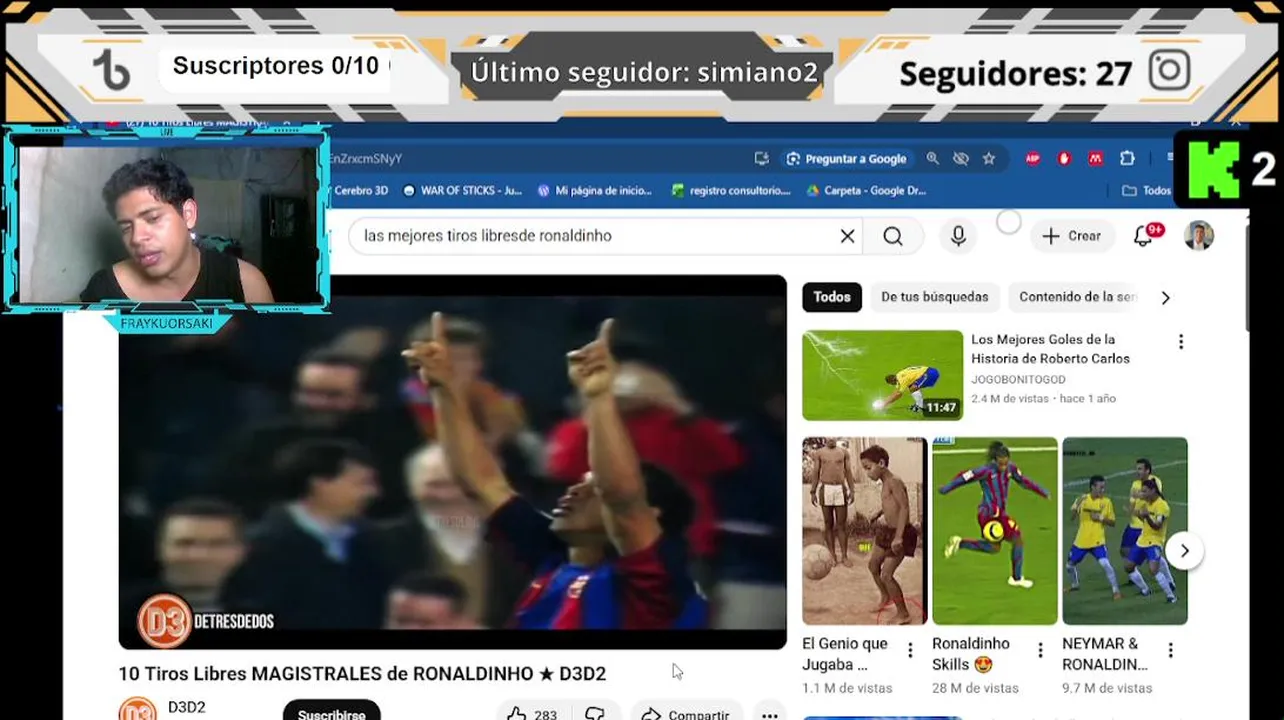Open the red hand ad-blocker extension
The height and width of the screenshot is (720, 1284).
1064,159
